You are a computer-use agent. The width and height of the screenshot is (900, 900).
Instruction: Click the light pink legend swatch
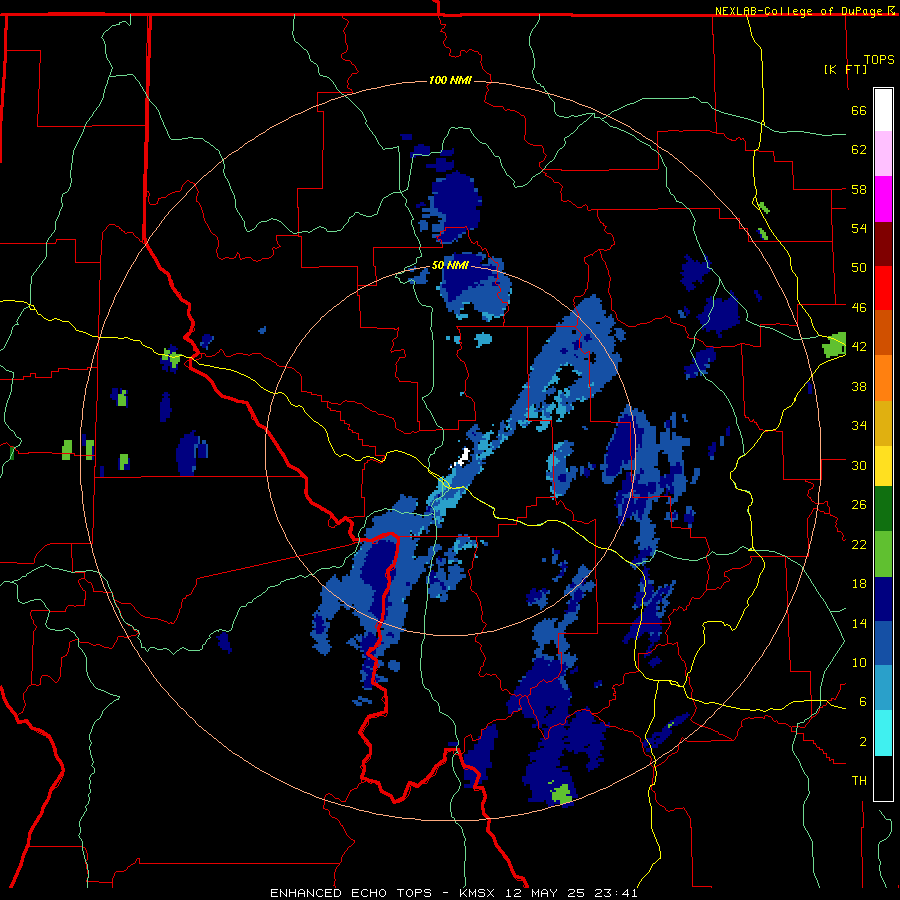coord(883,153)
